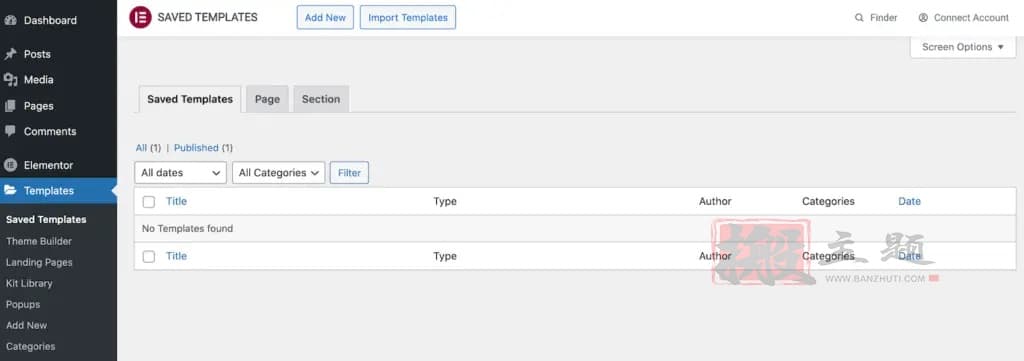The width and height of the screenshot is (1024, 361).
Task: Click the Posts pushpin icon
Action: pyautogui.click(x=10, y=54)
